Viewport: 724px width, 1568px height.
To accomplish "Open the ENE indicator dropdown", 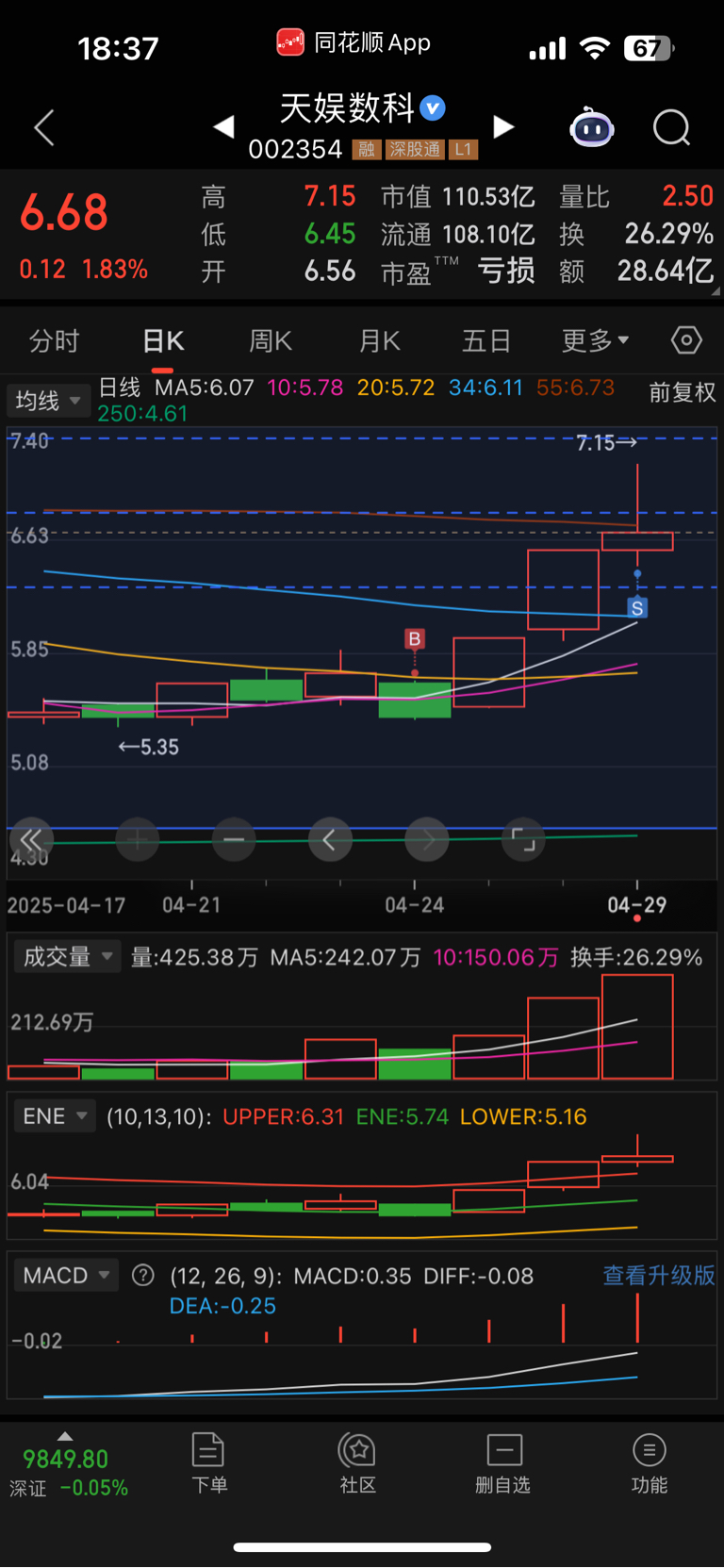I will pyautogui.click(x=55, y=1116).
